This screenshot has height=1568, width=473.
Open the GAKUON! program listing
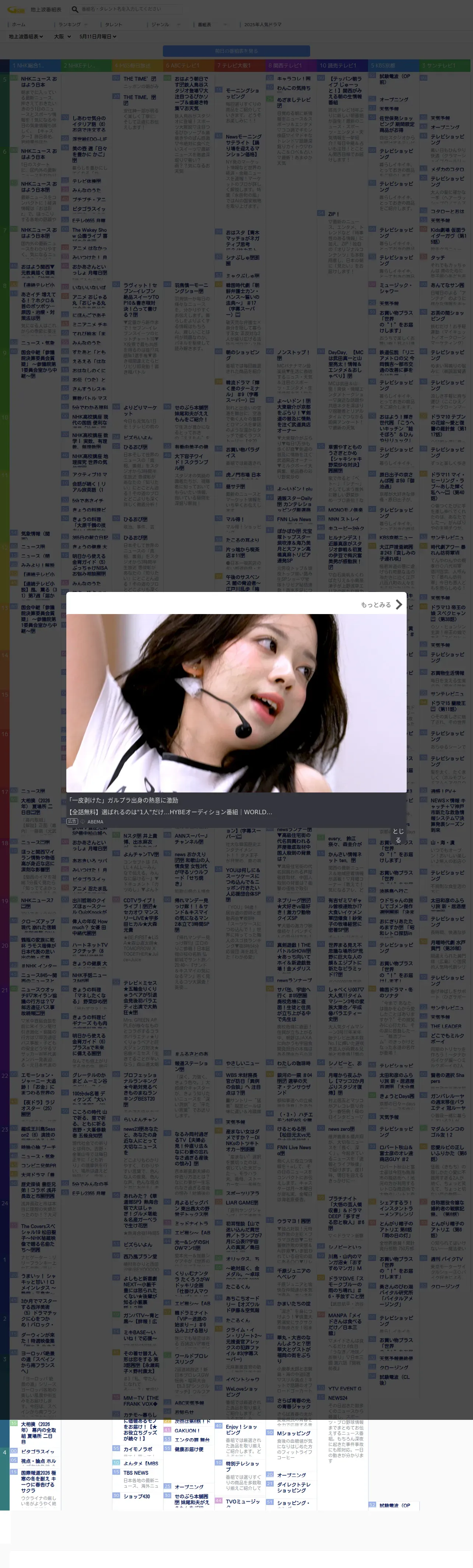187,1431
